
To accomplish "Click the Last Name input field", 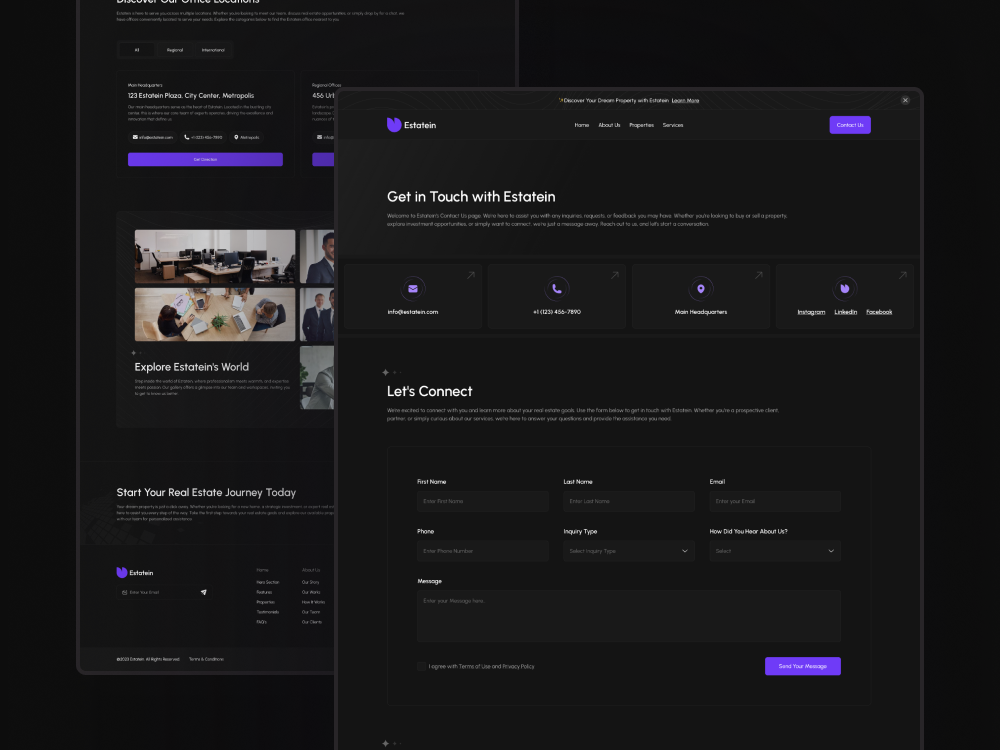I will pos(628,501).
